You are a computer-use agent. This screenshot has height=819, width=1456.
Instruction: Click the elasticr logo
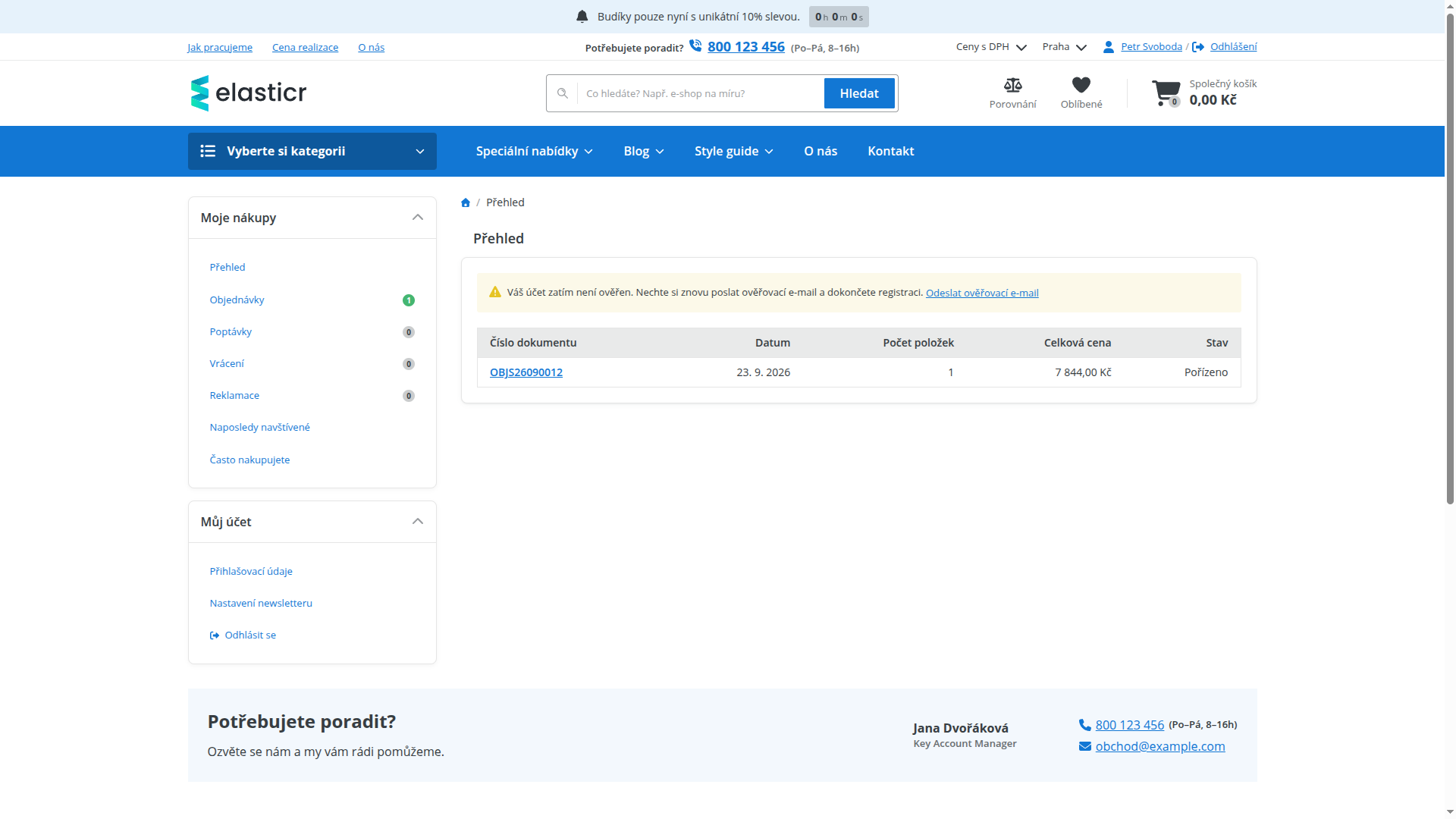pos(249,93)
